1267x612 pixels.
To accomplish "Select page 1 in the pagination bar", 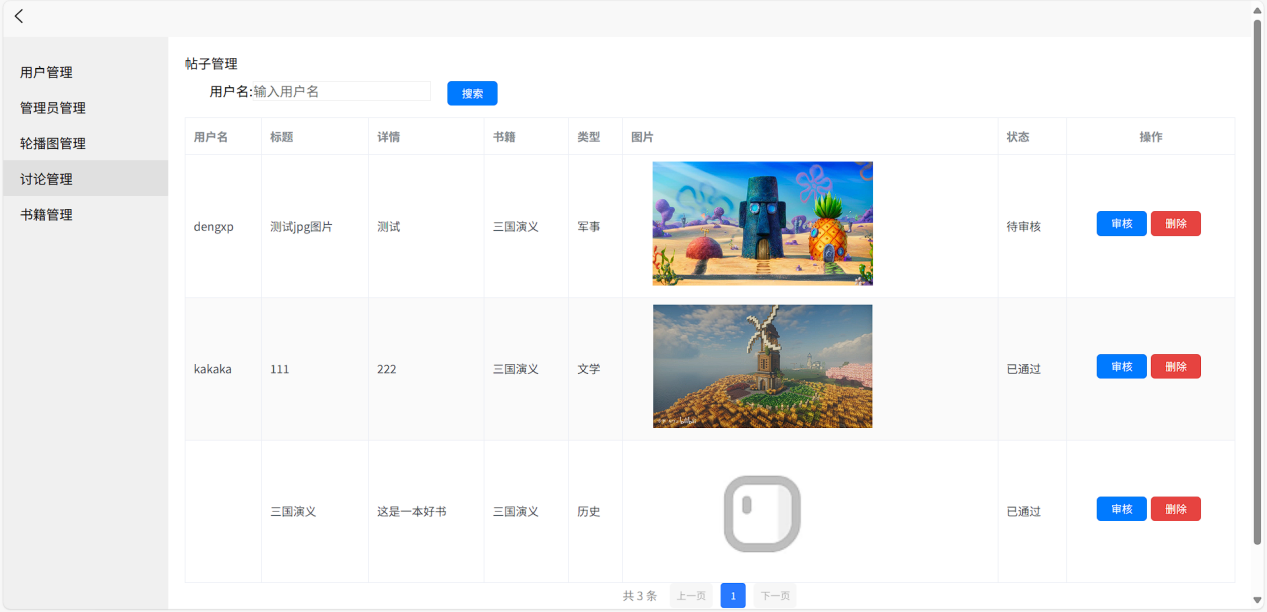I will (x=733, y=594).
